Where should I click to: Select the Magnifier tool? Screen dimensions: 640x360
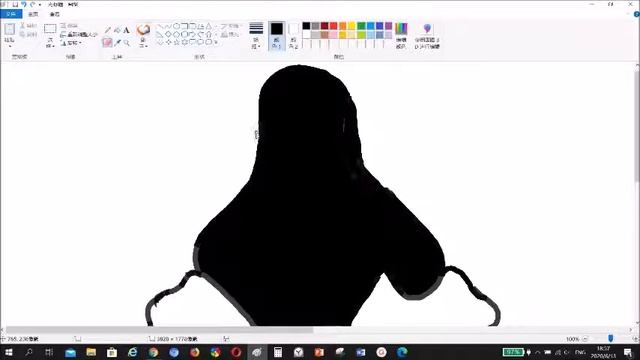point(127,42)
